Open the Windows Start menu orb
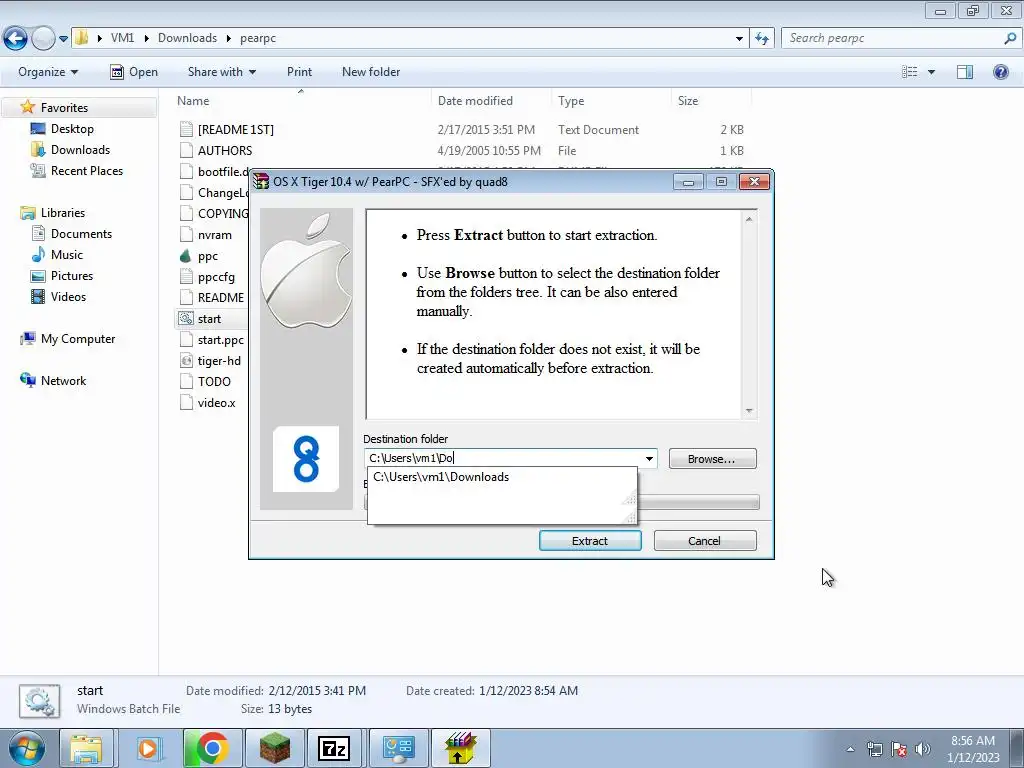 (27, 748)
